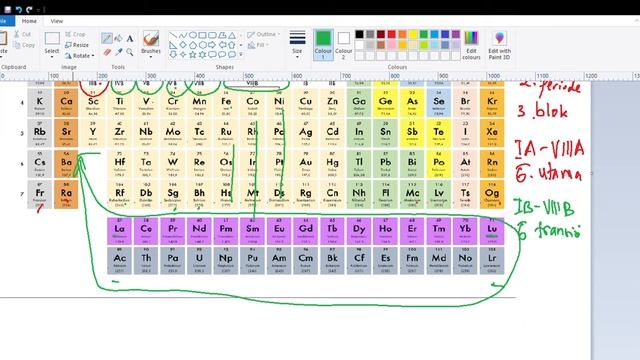Viewport: 640px width, 360px height.
Task: Choose the Right-angled triangle shape
Action: point(173,45)
